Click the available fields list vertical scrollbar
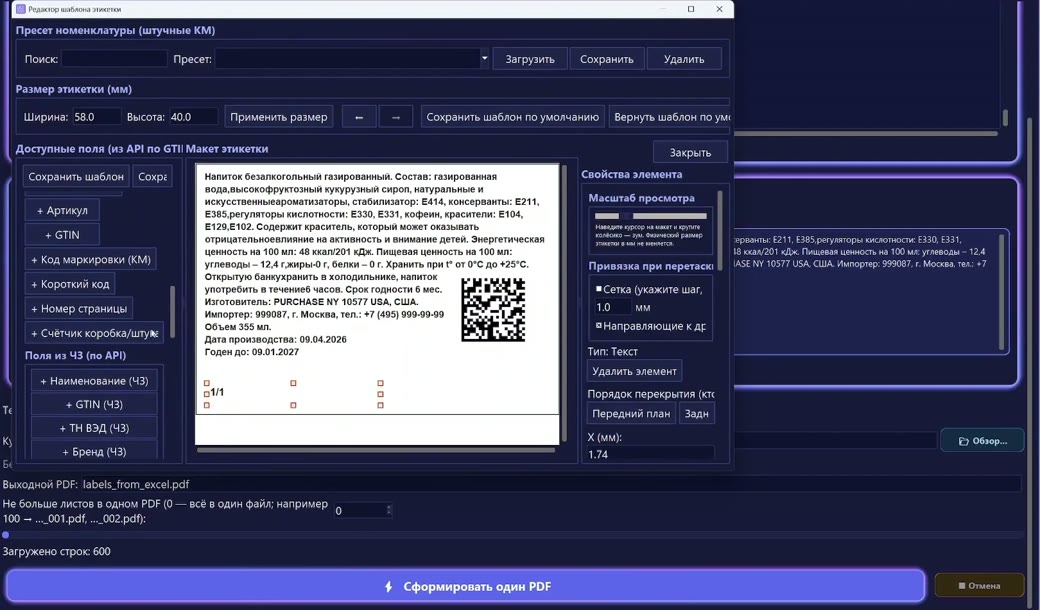 pos(172,312)
